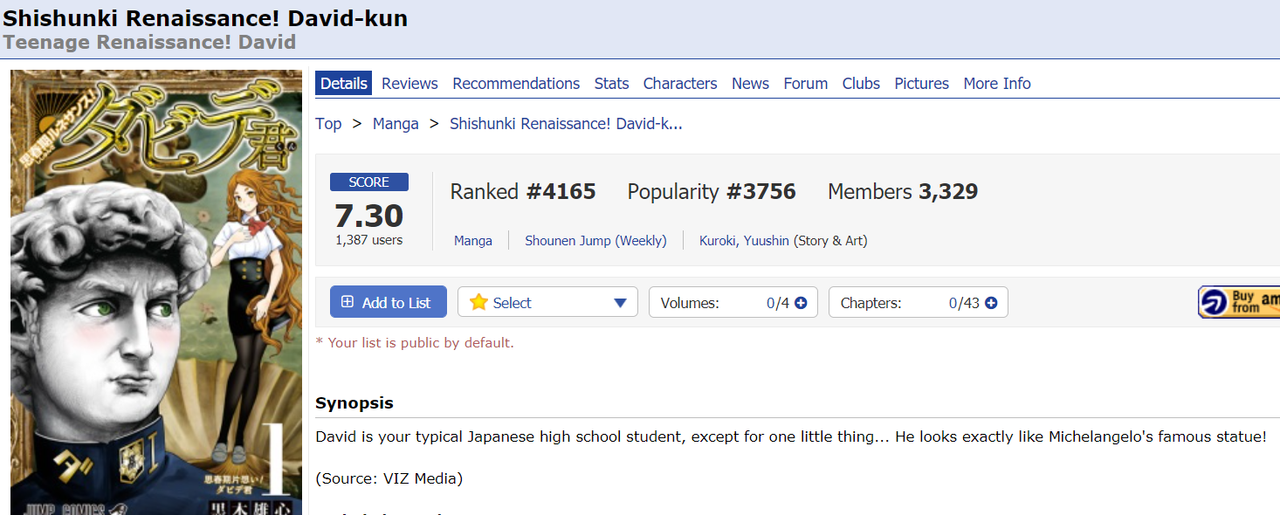Image resolution: width=1280 pixels, height=515 pixels.
Task: Open the Stats tab
Action: pyautogui.click(x=611, y=83)
